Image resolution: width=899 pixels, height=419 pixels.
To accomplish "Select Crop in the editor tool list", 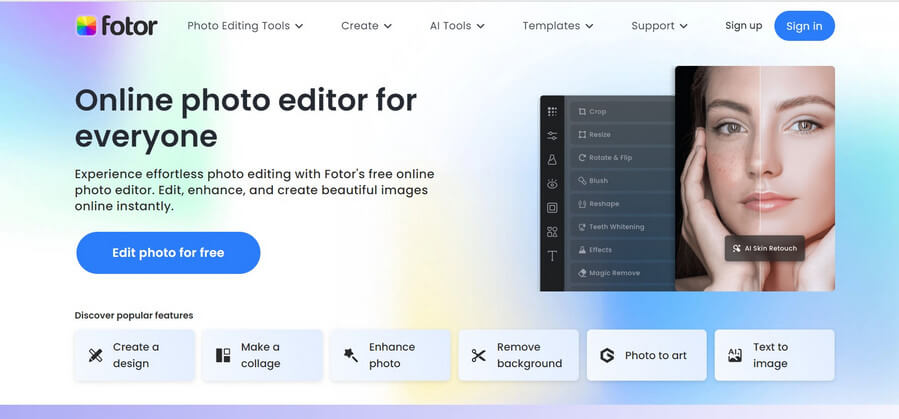I will pos(623,112).
